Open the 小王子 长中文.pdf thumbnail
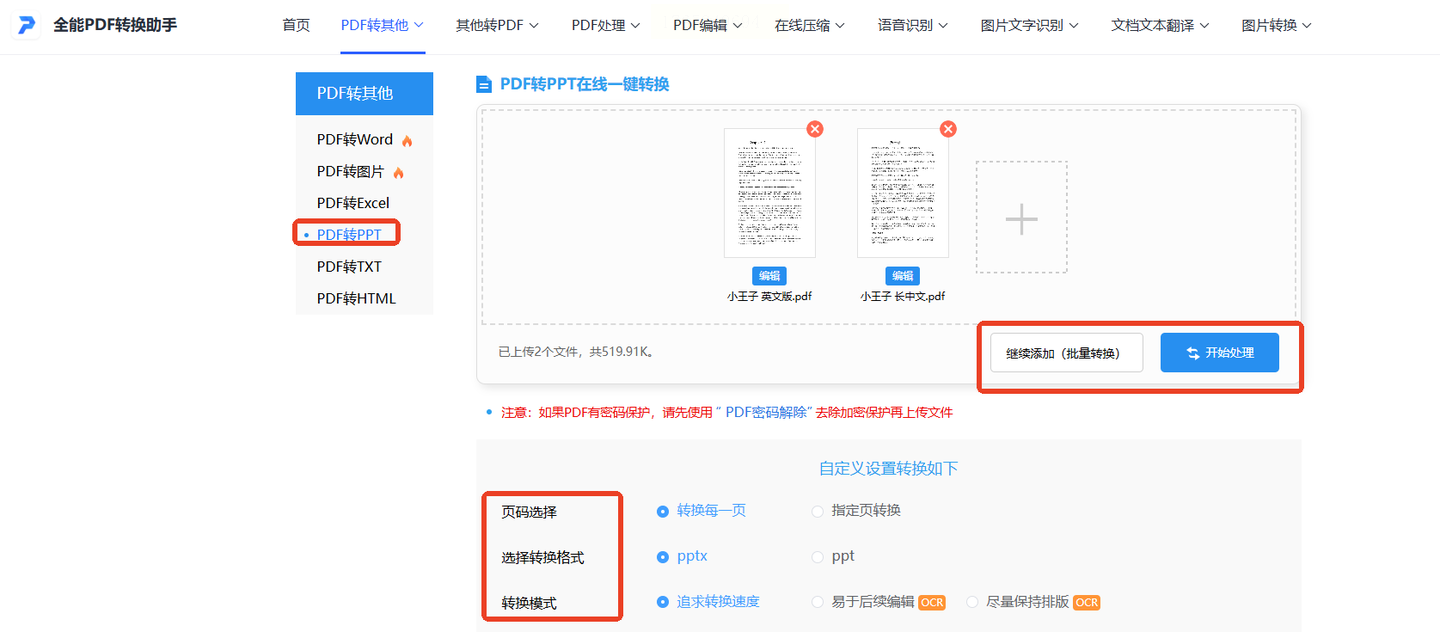Image resolution: width=1440 pixels, height=632 pixels. click(902, 193)
